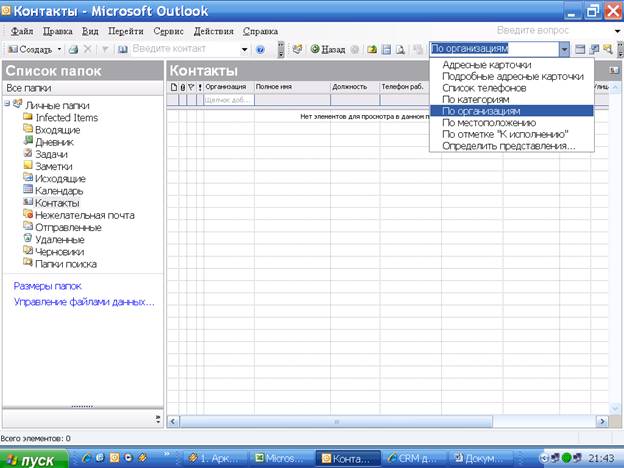The image size is (624, 468).
Task: Open the Сервис menu
Action: click(168, 31)
